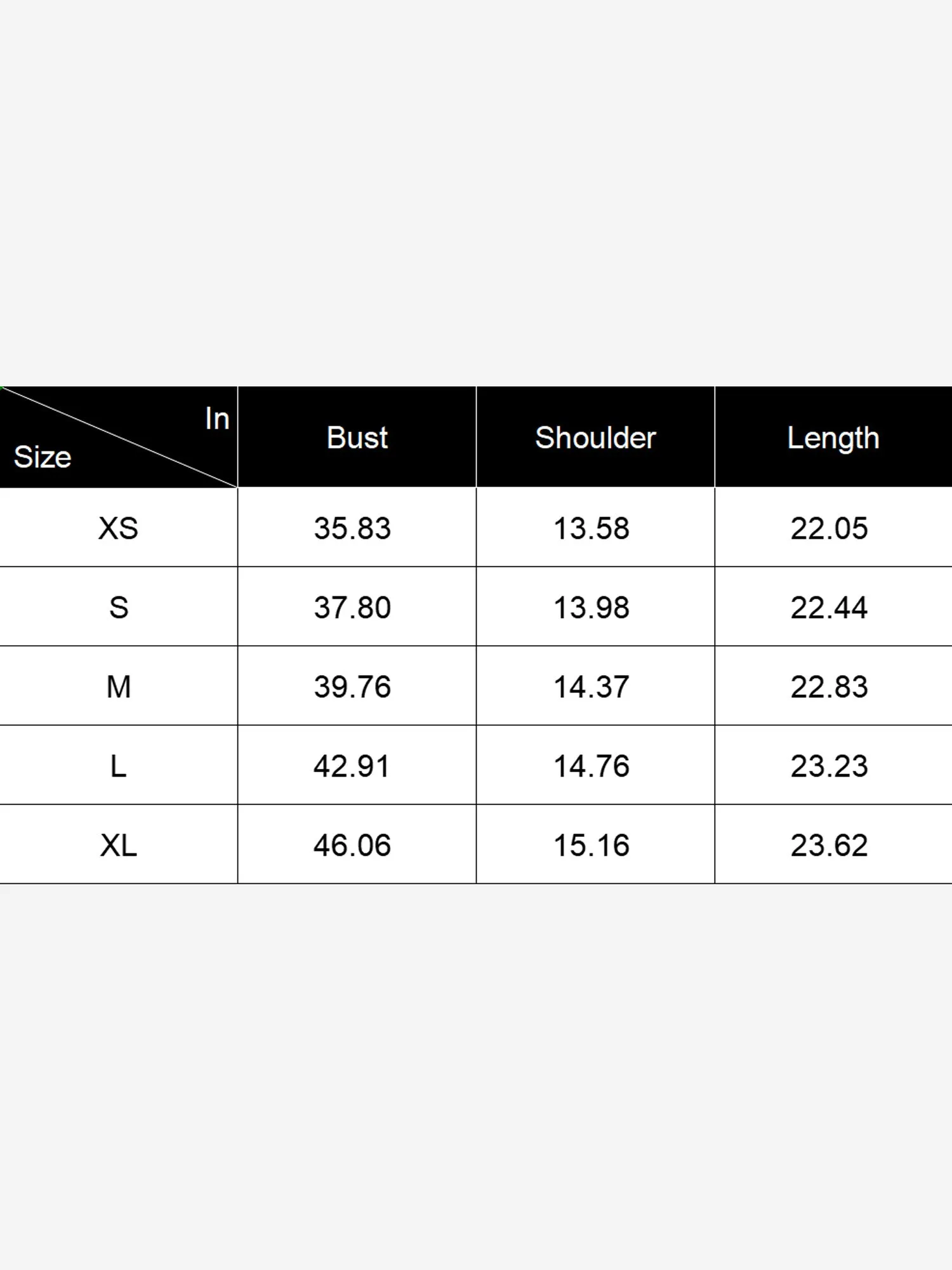Click the L size row label
Screen dimensions: 952x1270
coord(118,766)
